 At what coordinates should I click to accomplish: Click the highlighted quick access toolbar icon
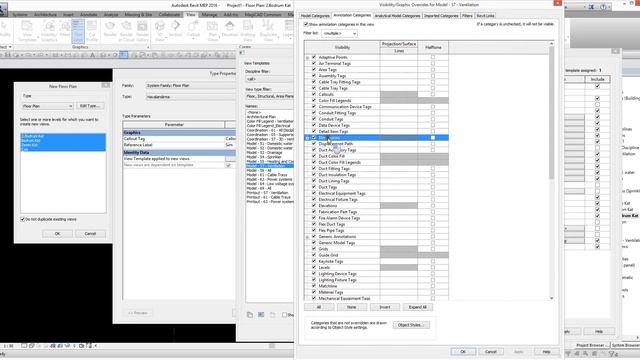123,55
